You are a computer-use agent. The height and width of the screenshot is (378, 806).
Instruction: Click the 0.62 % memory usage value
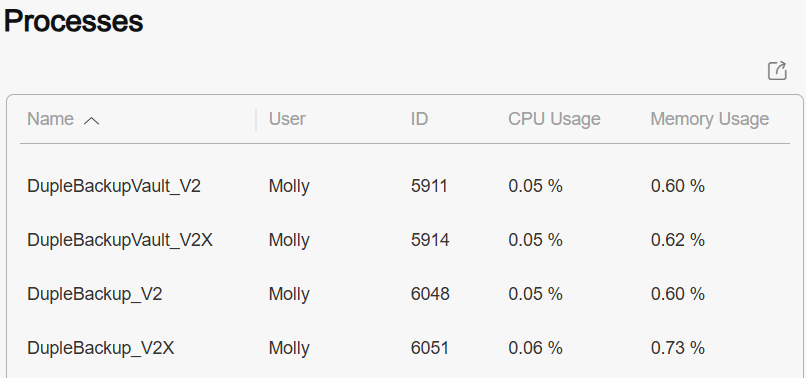pos(677,240)
